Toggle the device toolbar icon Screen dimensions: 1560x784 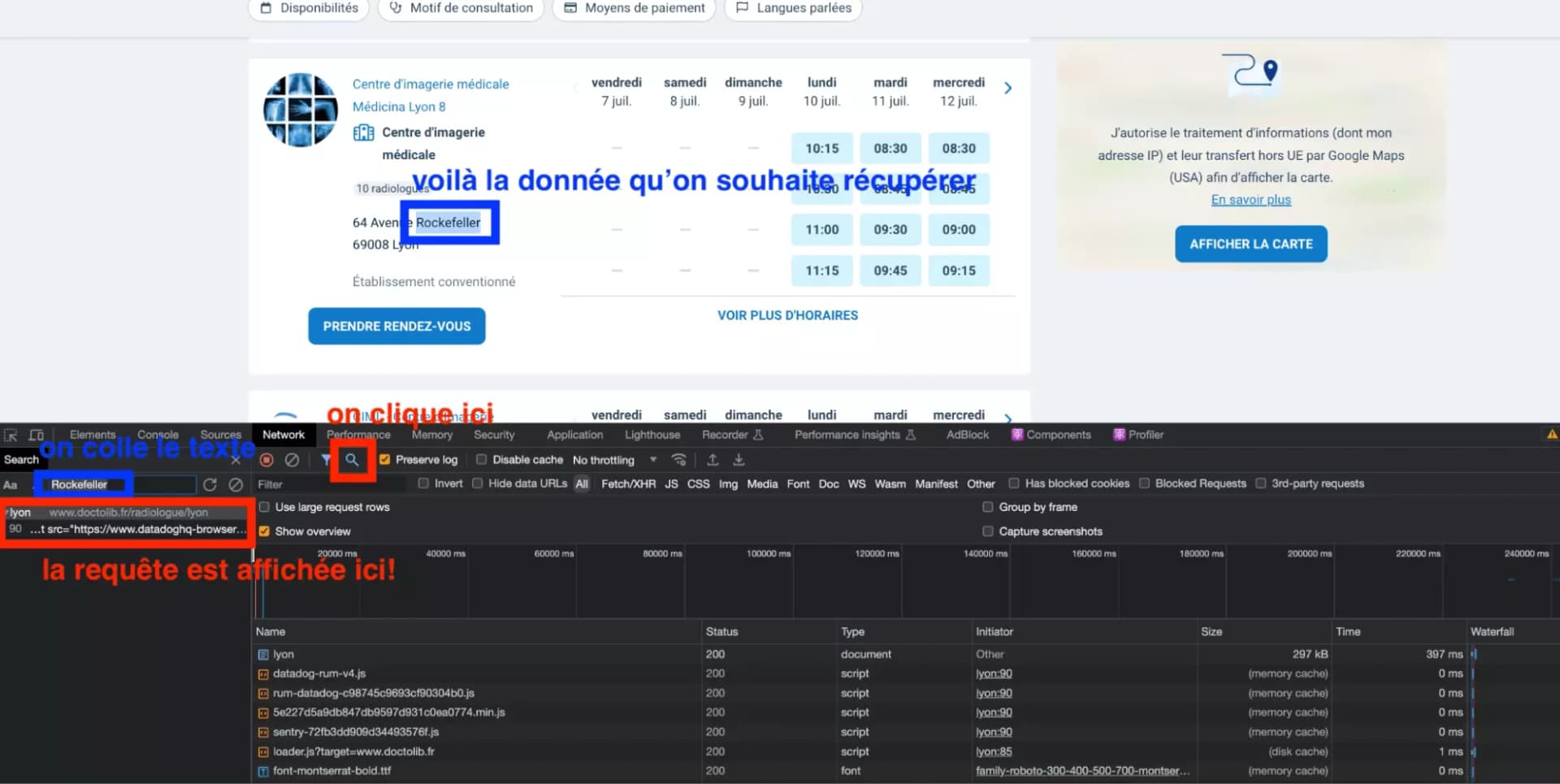pos(37,435)
